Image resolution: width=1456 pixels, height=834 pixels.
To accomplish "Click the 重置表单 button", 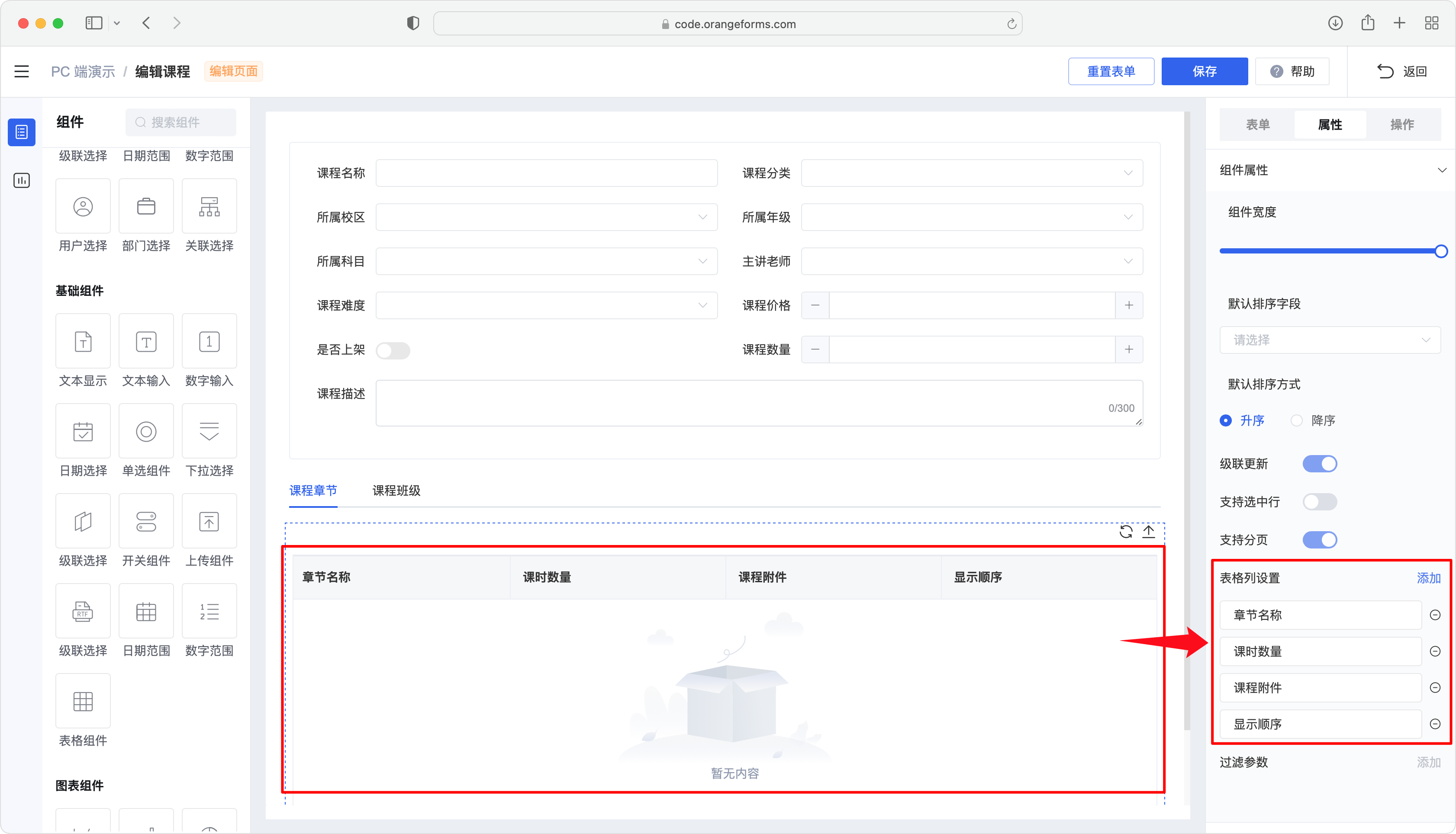I will tap(1111, 72).
